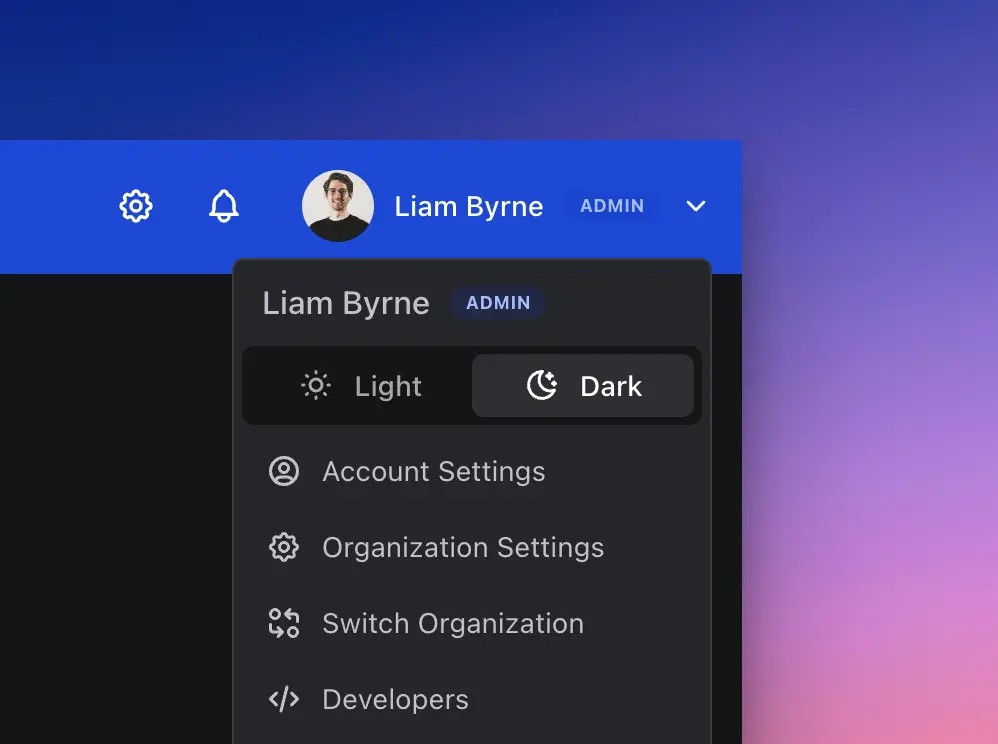Click the Organization Settings gear icon
The width and height of the screenshot is (998, 744).
point(284,547)
